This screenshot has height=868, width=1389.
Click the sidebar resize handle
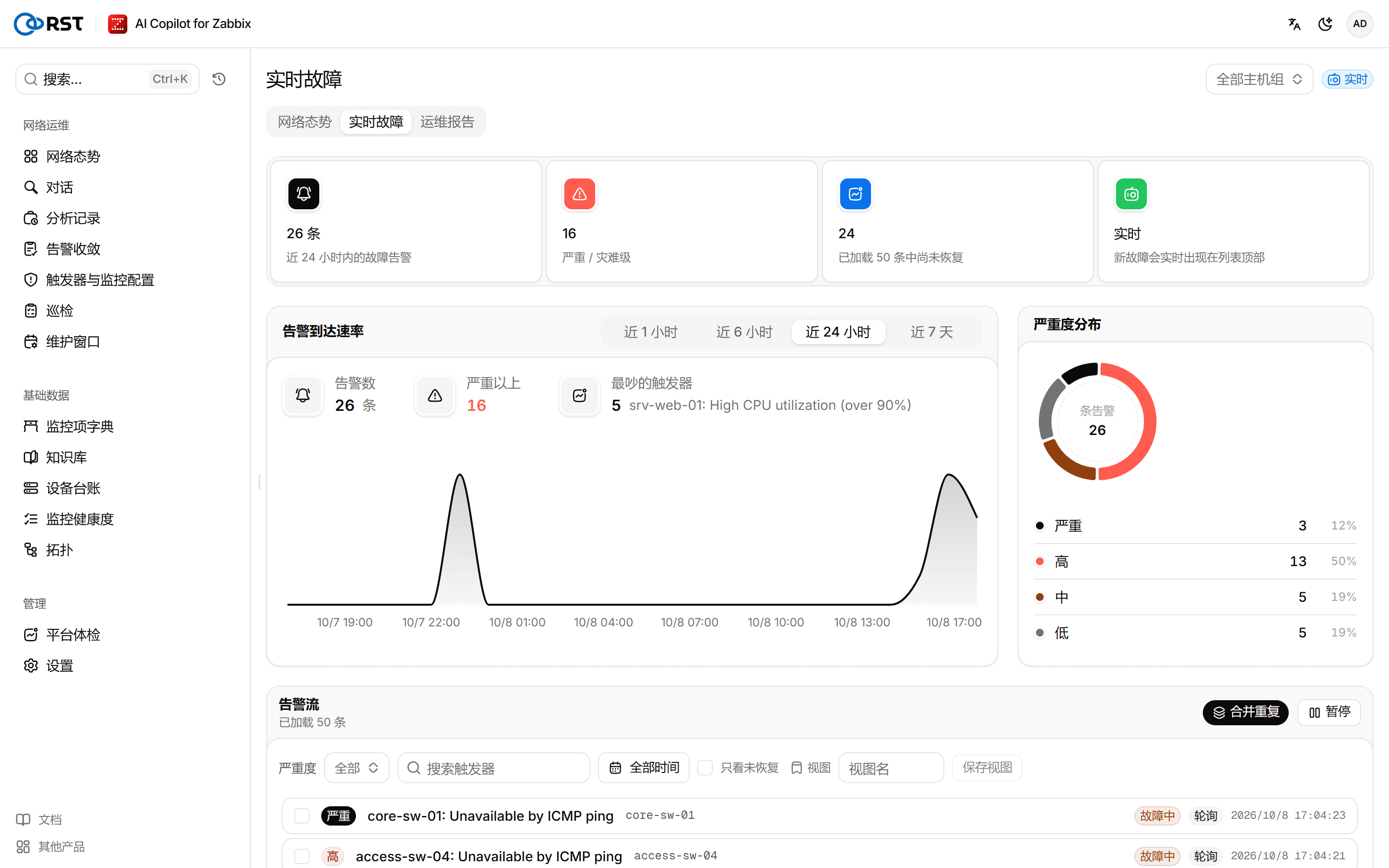coord(259,483)
